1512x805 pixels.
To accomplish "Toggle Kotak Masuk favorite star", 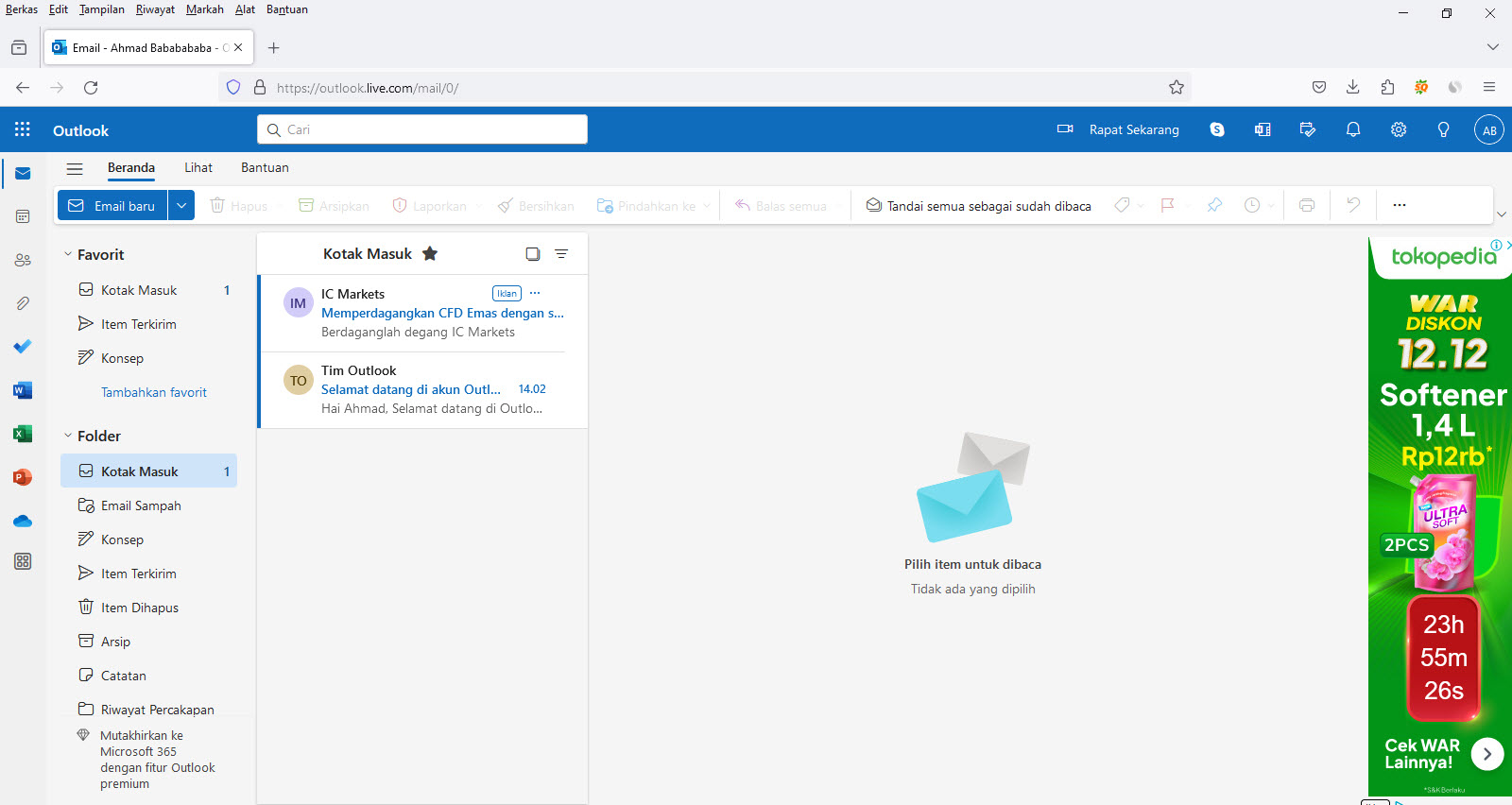I will tap(430, 253).
